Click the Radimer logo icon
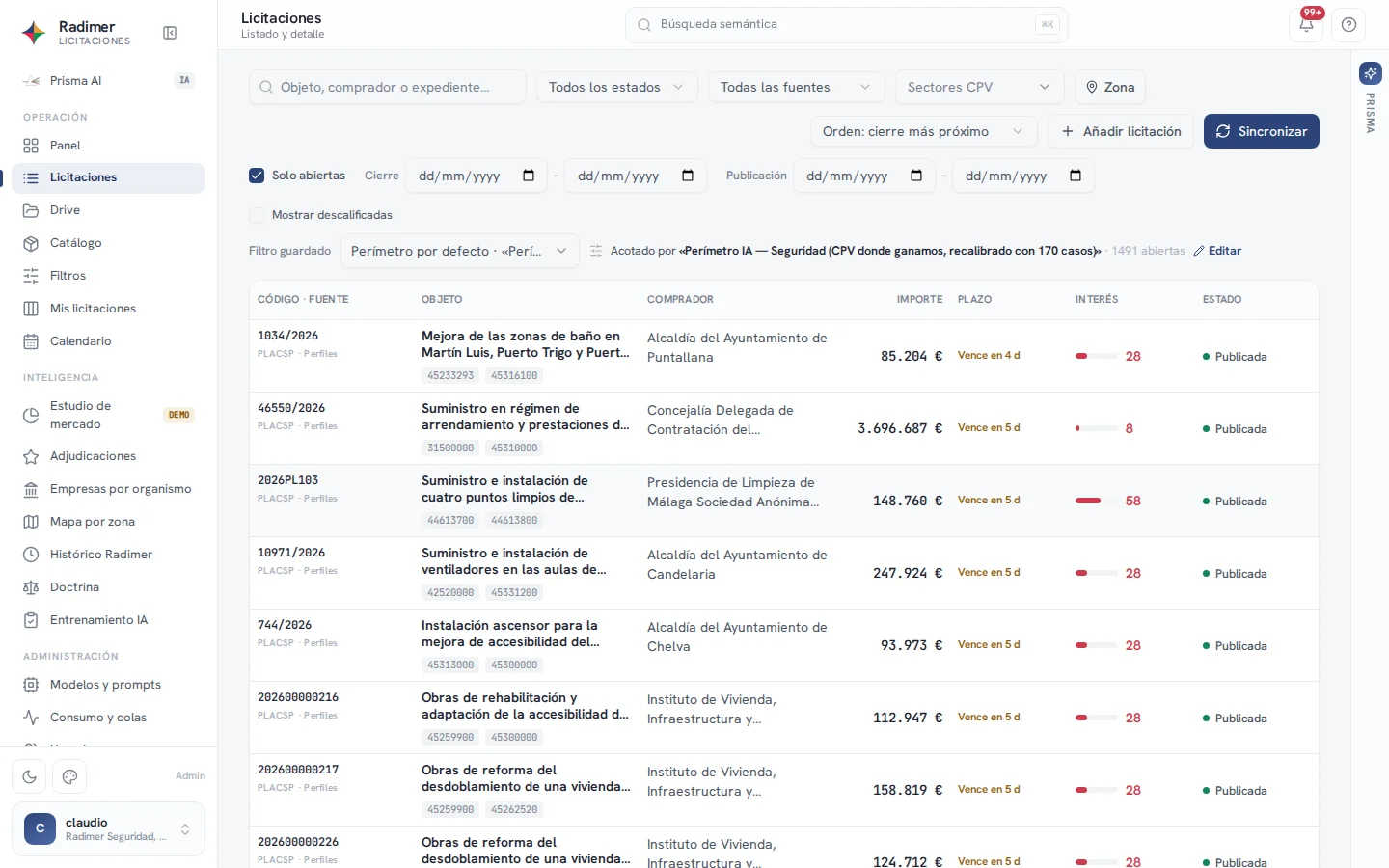Viewport: 1389px width, 868px height. 34,33
